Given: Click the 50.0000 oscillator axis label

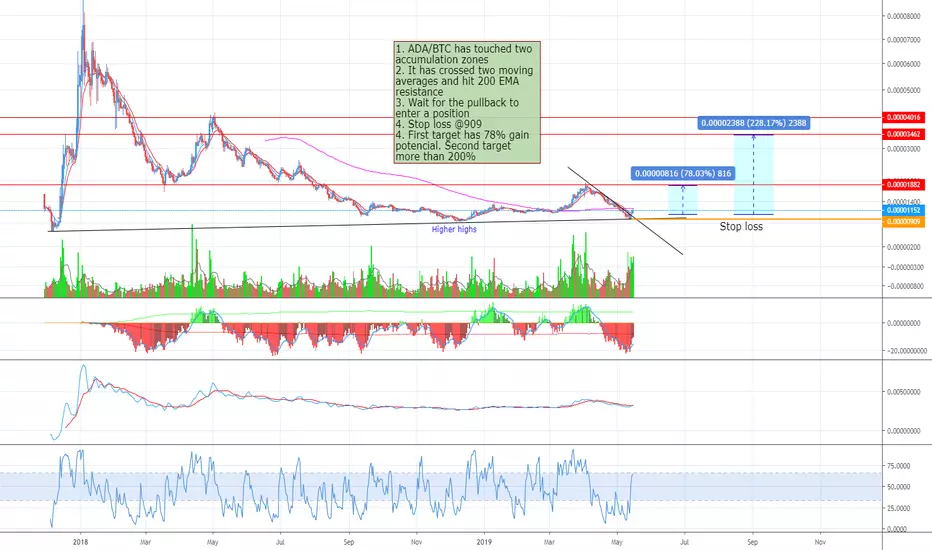Looking at the screenshot, I should tap(898, 487).
